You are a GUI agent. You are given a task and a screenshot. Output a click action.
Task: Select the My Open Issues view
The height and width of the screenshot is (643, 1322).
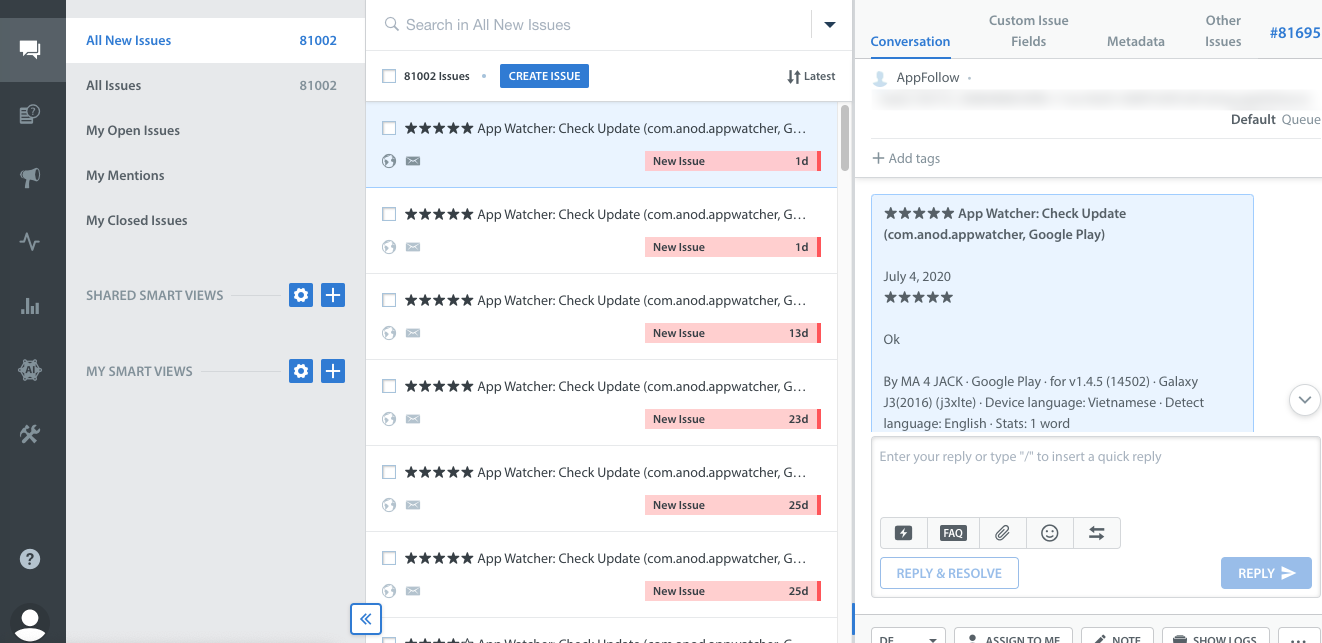(x=216, y=131)
